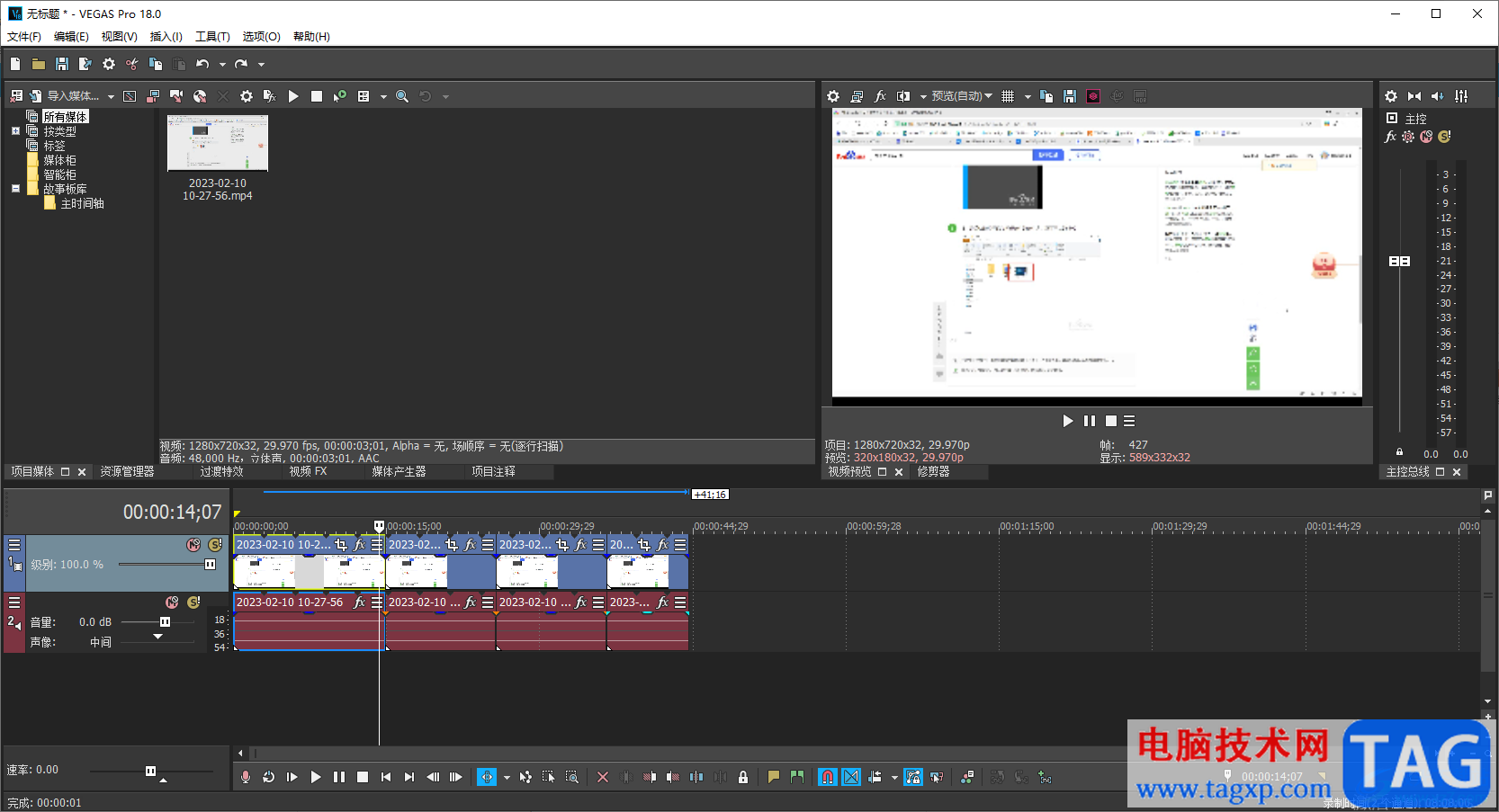Select the 2023-02-10 10-27-56.mp4 media thumbnail

click(218, 143)
